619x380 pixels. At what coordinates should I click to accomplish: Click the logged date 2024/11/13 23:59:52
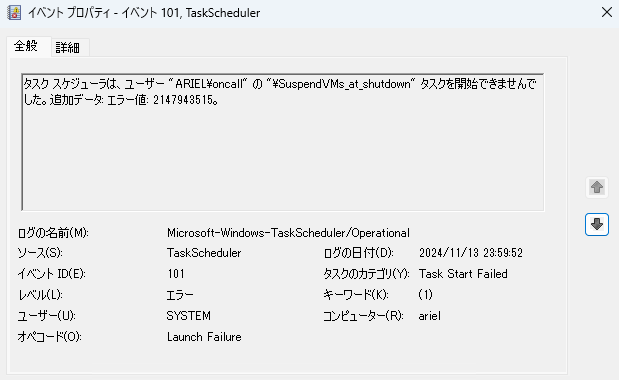[471, 253]
